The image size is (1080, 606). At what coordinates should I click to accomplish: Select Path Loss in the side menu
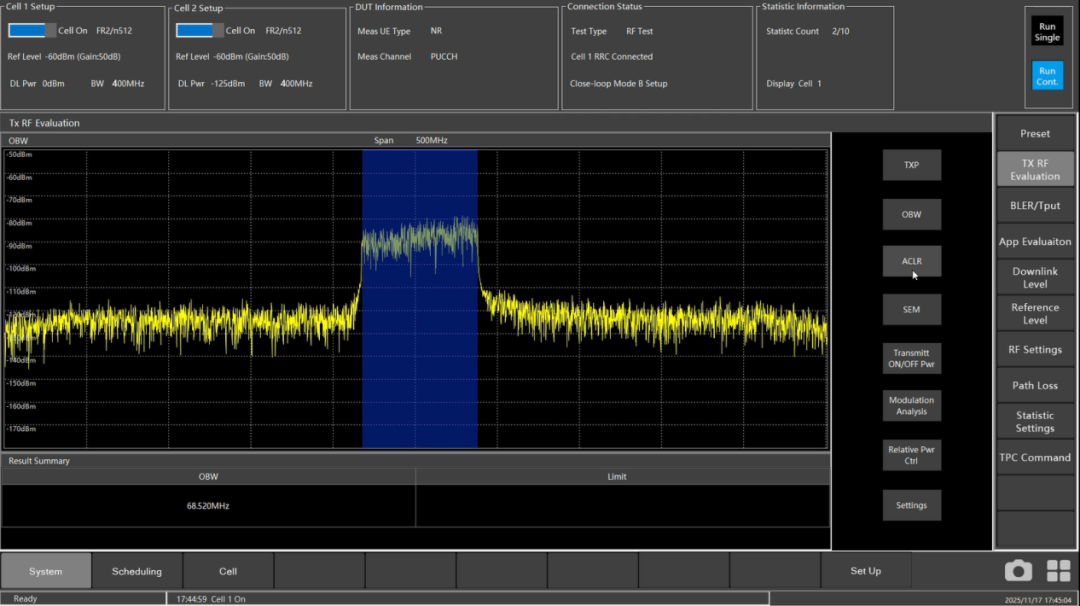click(x=1035, y=385)
